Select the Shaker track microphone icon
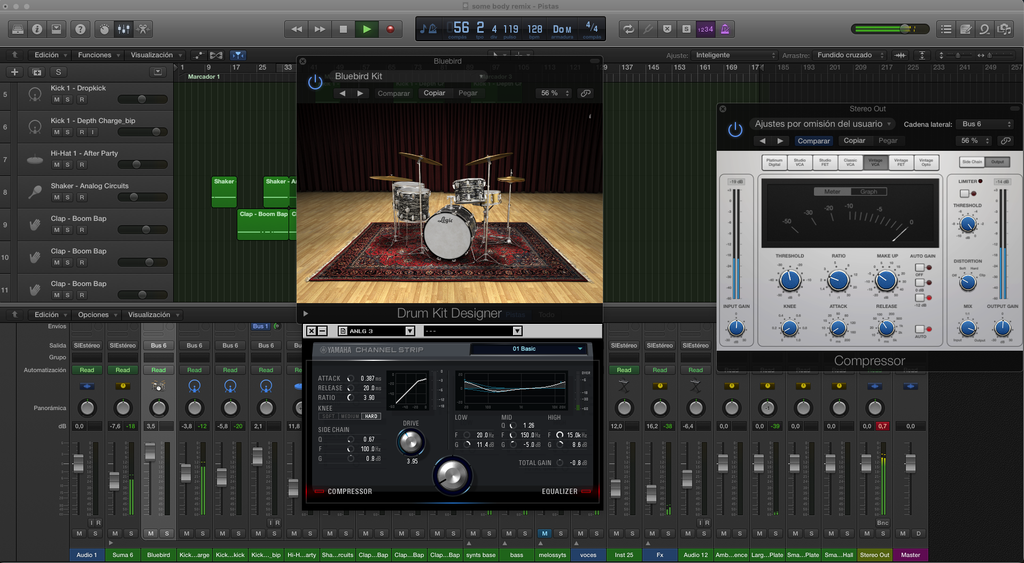Screen dimensions: 1024x563 pyautogui.click(x=35, y=192)
